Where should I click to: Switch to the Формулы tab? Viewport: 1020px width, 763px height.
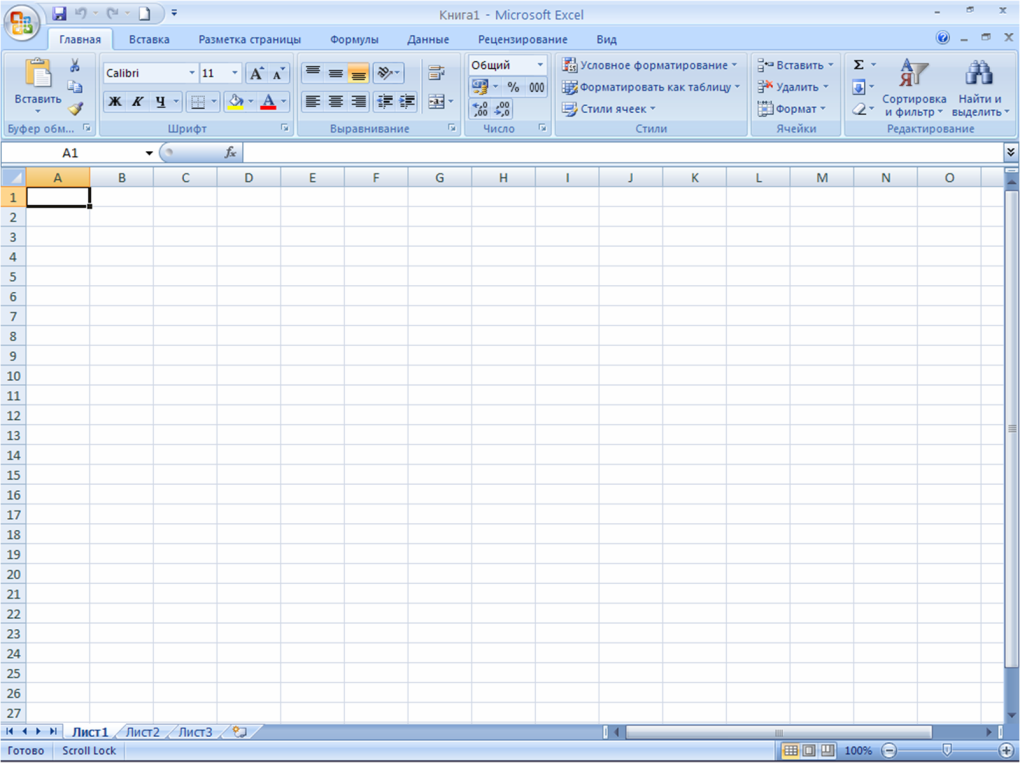354,40
